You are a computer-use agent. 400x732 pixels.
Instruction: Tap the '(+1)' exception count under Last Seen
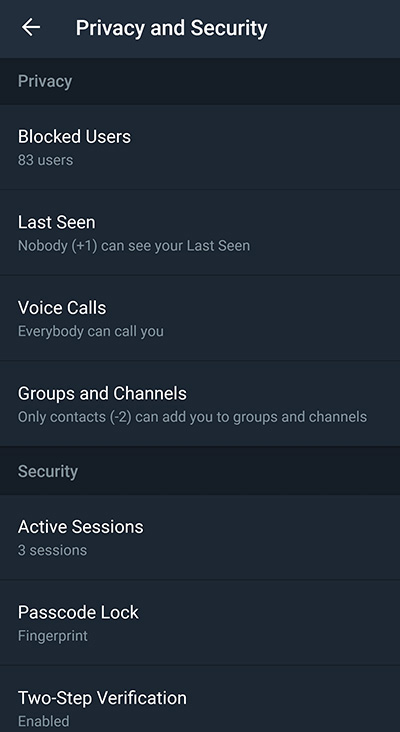pos(84,246)
